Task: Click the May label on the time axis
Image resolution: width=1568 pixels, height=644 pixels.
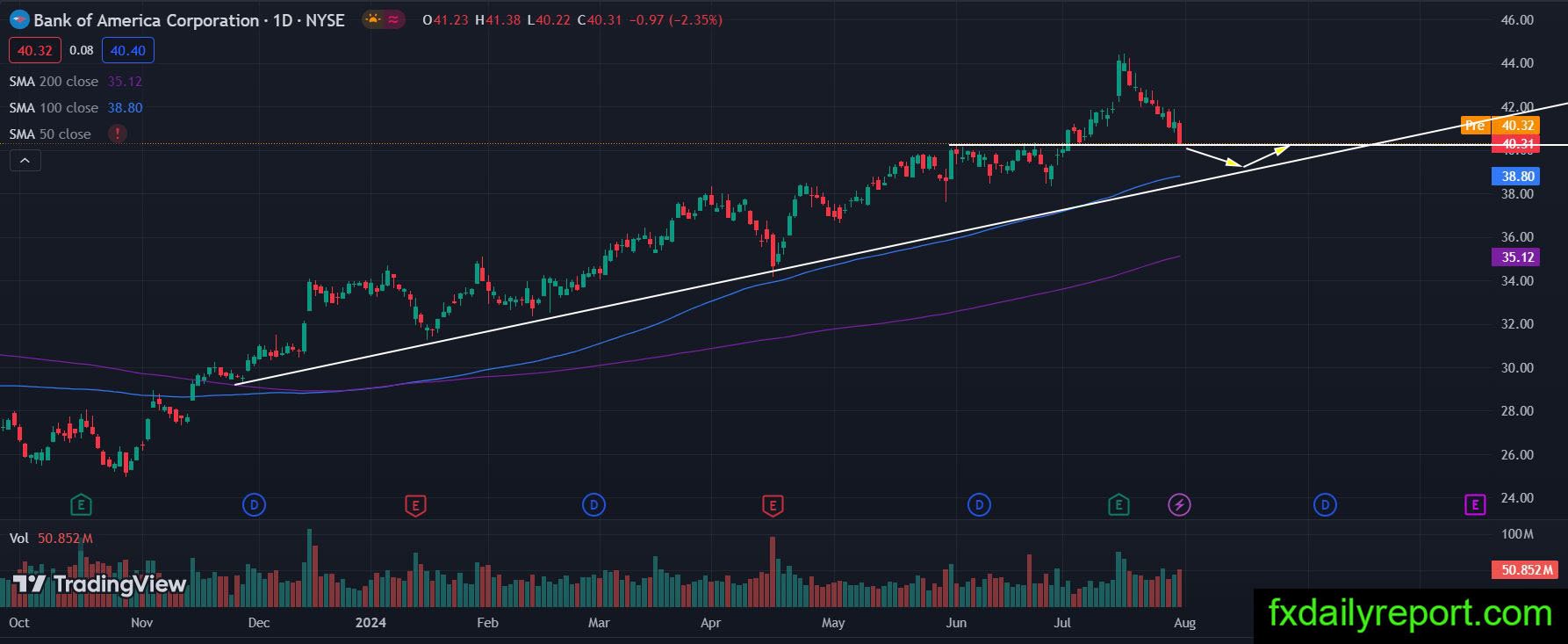Action: [833, 623]
